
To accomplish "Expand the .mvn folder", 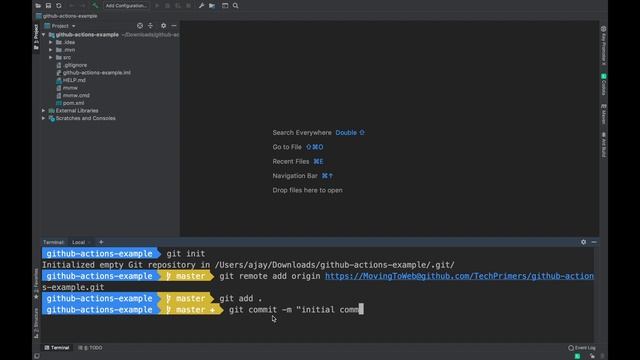I will [x=51, y=50].
